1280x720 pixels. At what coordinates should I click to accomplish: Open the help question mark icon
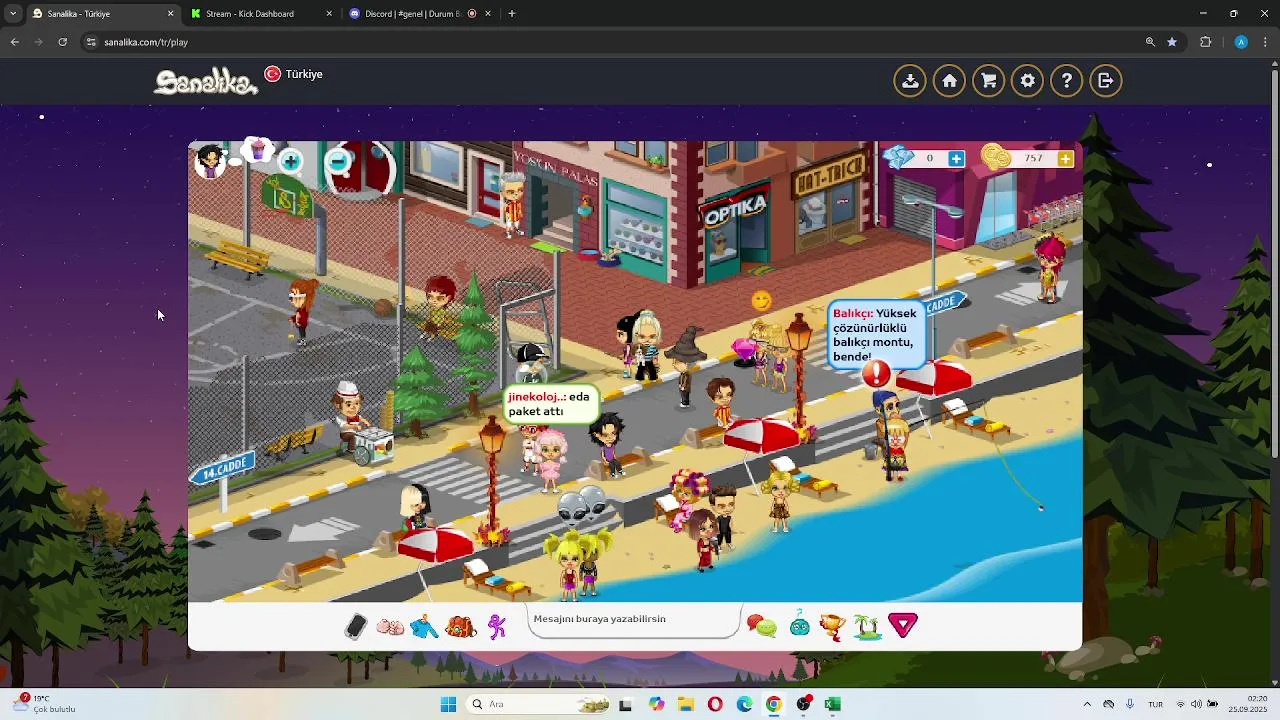tap(1067, 81)
